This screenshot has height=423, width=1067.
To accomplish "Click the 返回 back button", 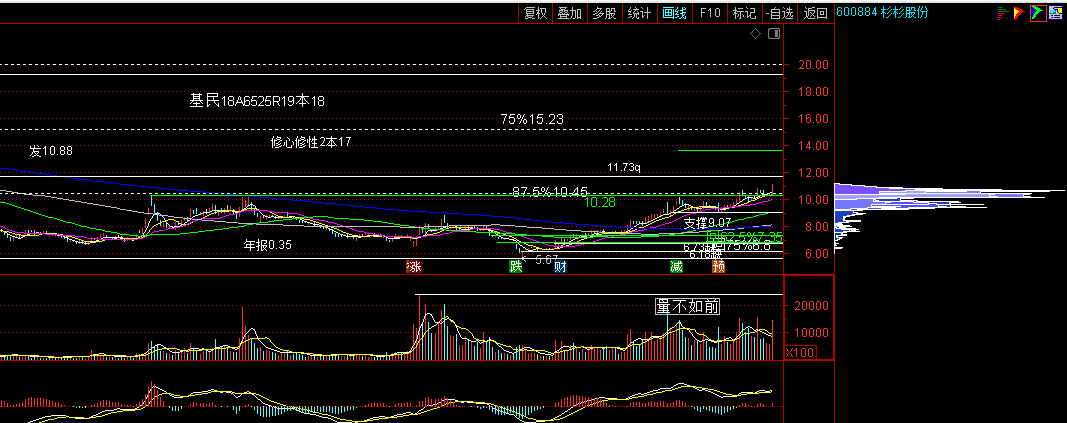I will coord(815,13).
